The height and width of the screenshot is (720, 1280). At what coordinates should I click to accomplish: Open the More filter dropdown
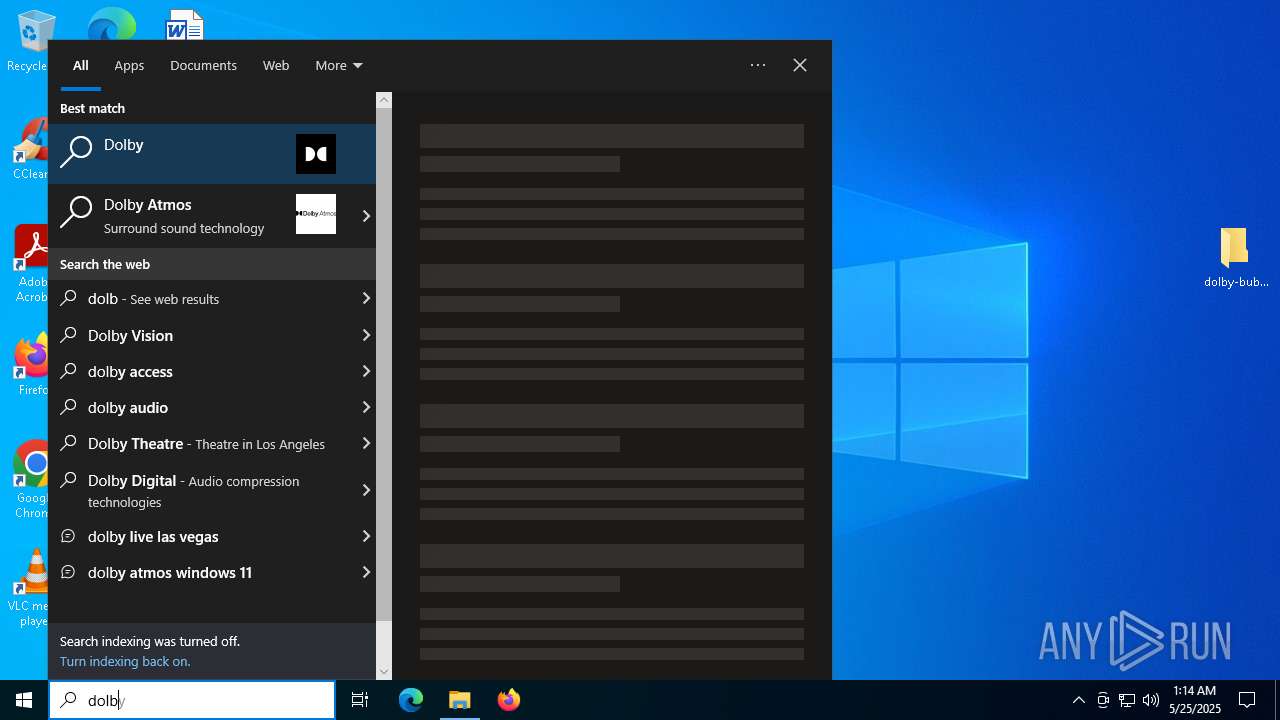pos(339,65)
